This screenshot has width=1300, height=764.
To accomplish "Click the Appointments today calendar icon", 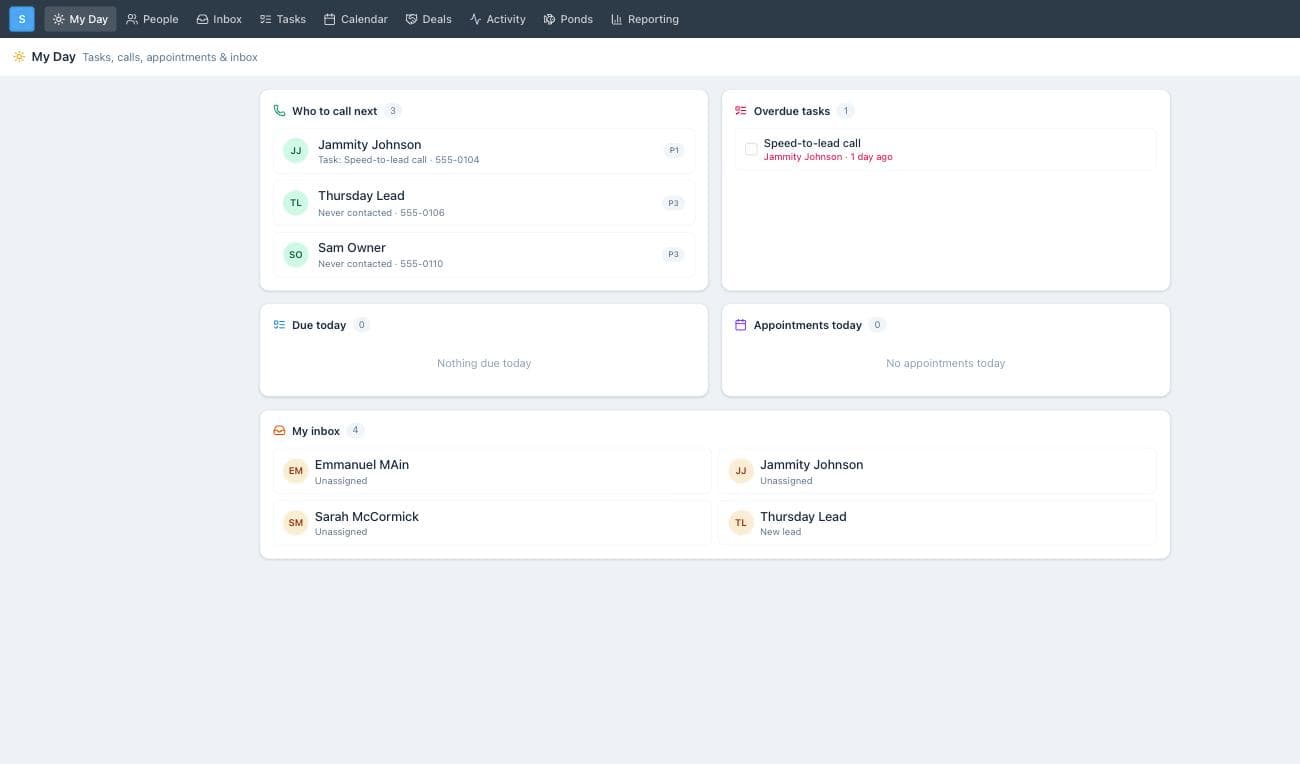I will point(741,325).
